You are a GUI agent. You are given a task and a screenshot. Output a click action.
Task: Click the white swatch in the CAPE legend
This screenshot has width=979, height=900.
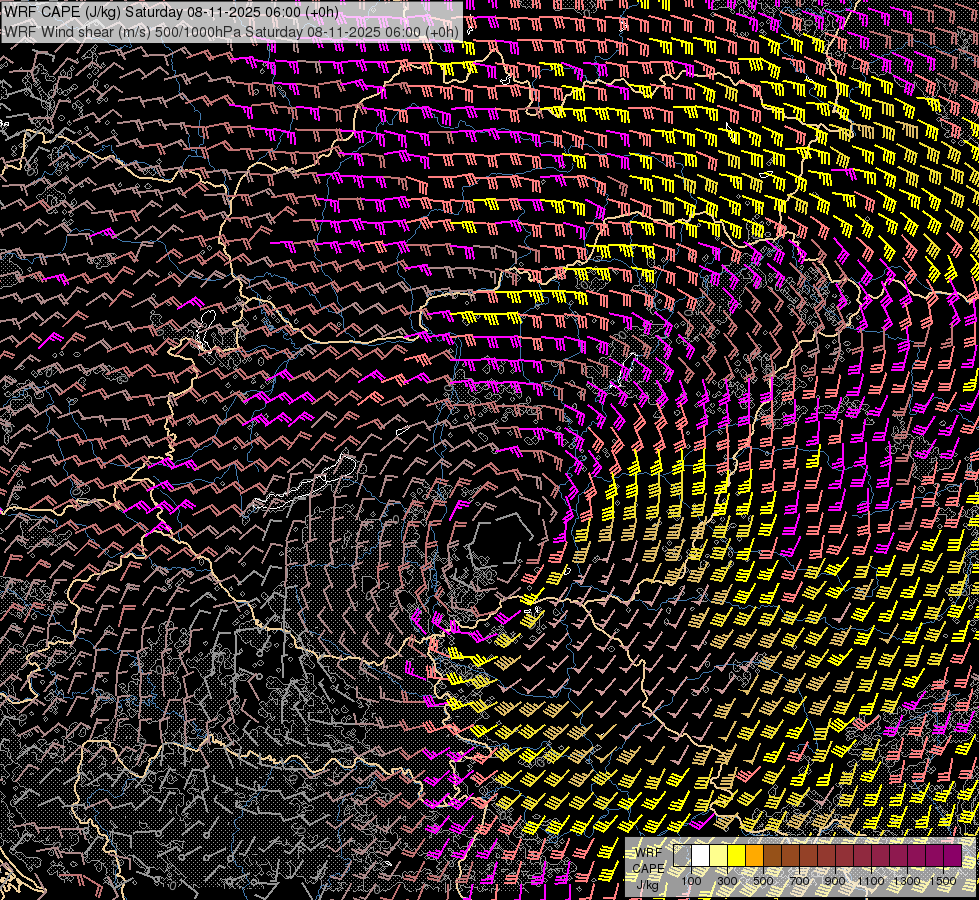(700, 856)
